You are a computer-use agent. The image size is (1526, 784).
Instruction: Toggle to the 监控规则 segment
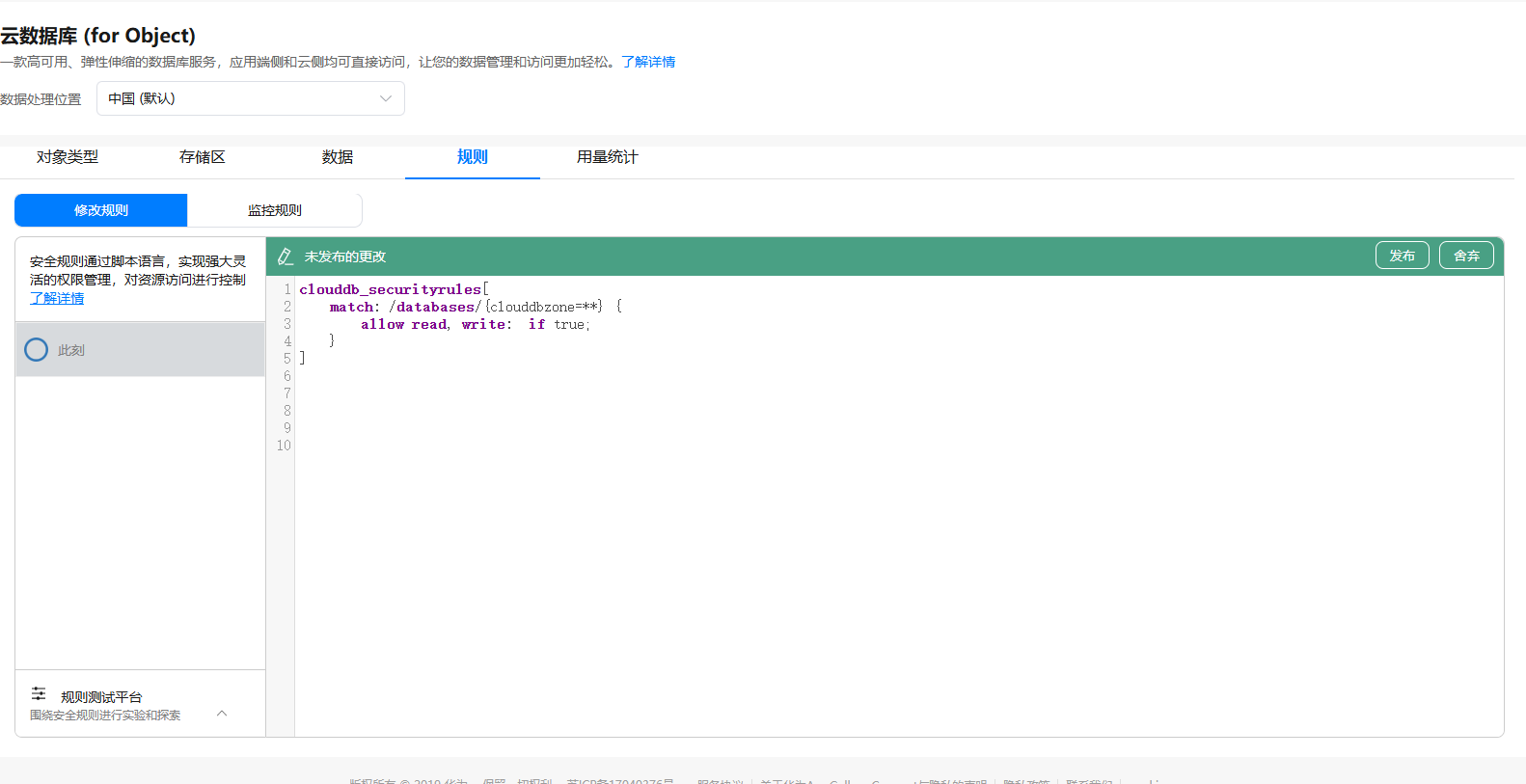275,210
